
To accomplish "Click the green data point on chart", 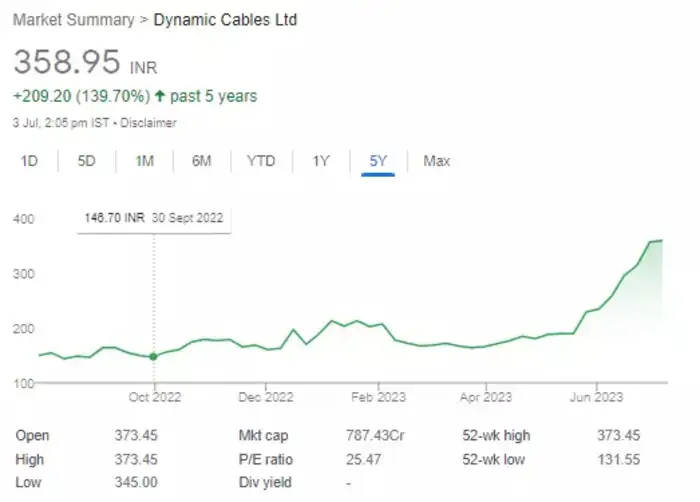I will [x=153, y=356].
